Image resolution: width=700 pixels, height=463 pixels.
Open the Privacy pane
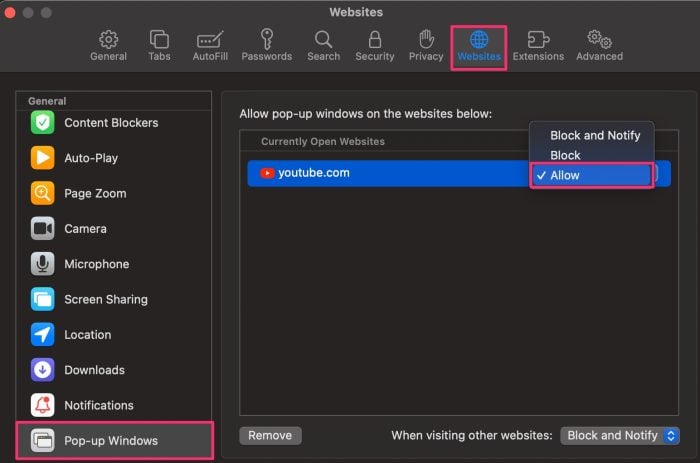(426, 46)
